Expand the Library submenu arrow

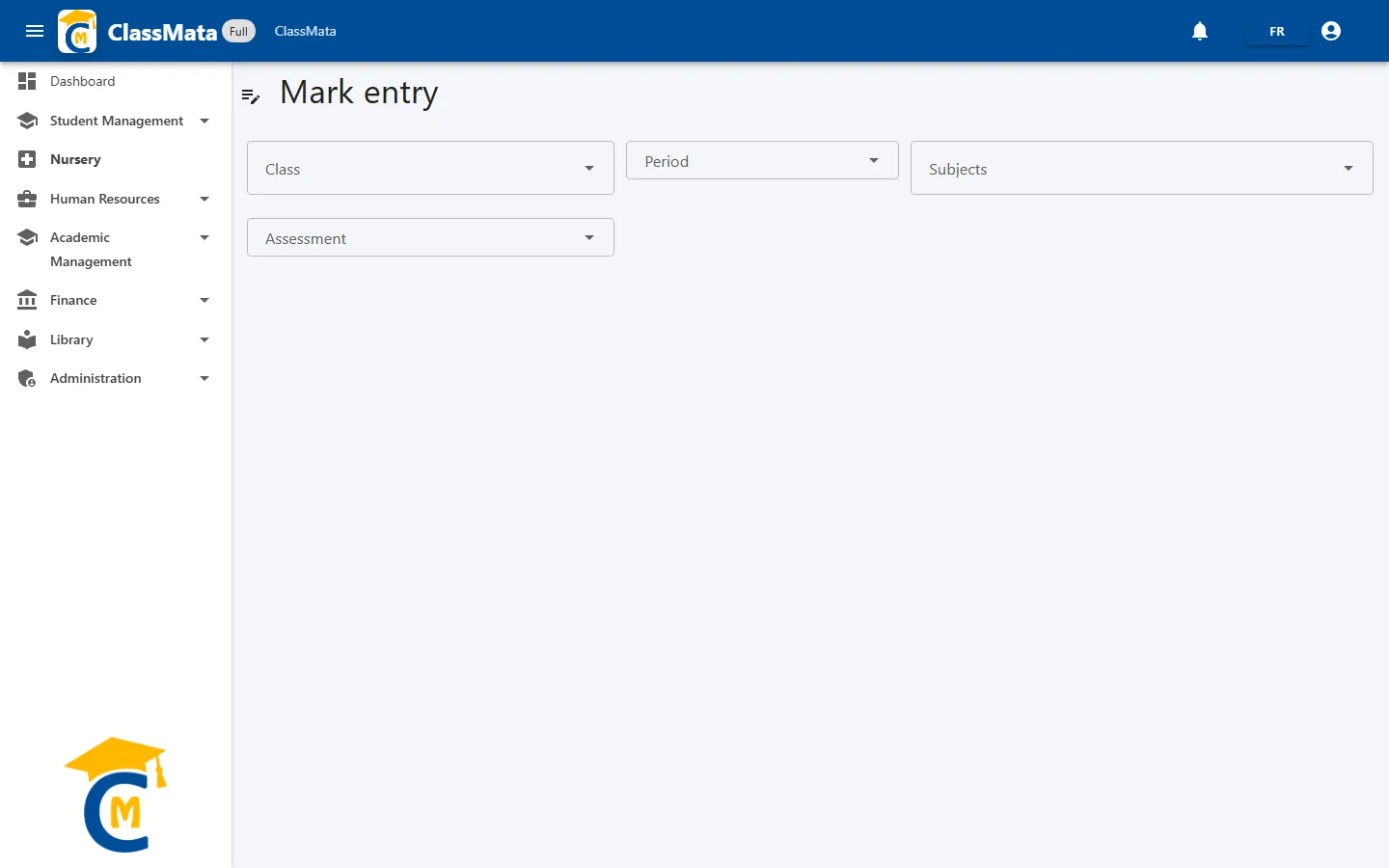204,339
